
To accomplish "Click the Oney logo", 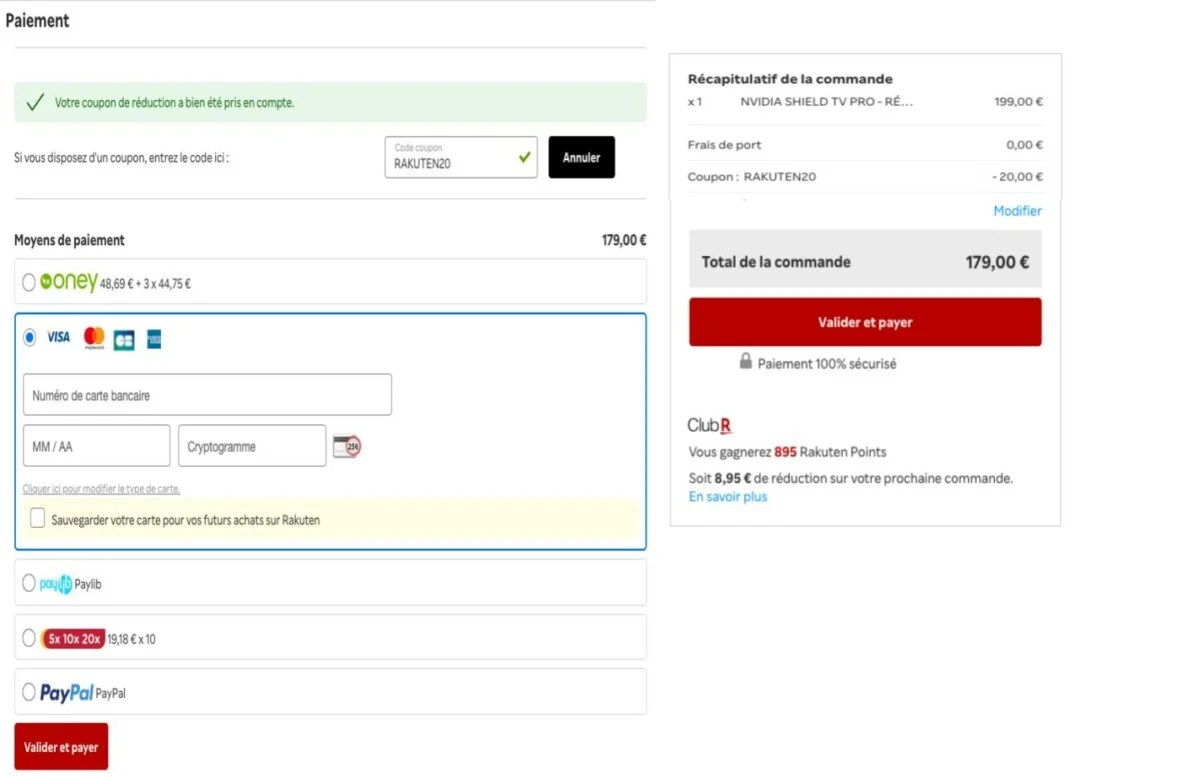I will 68,283.
